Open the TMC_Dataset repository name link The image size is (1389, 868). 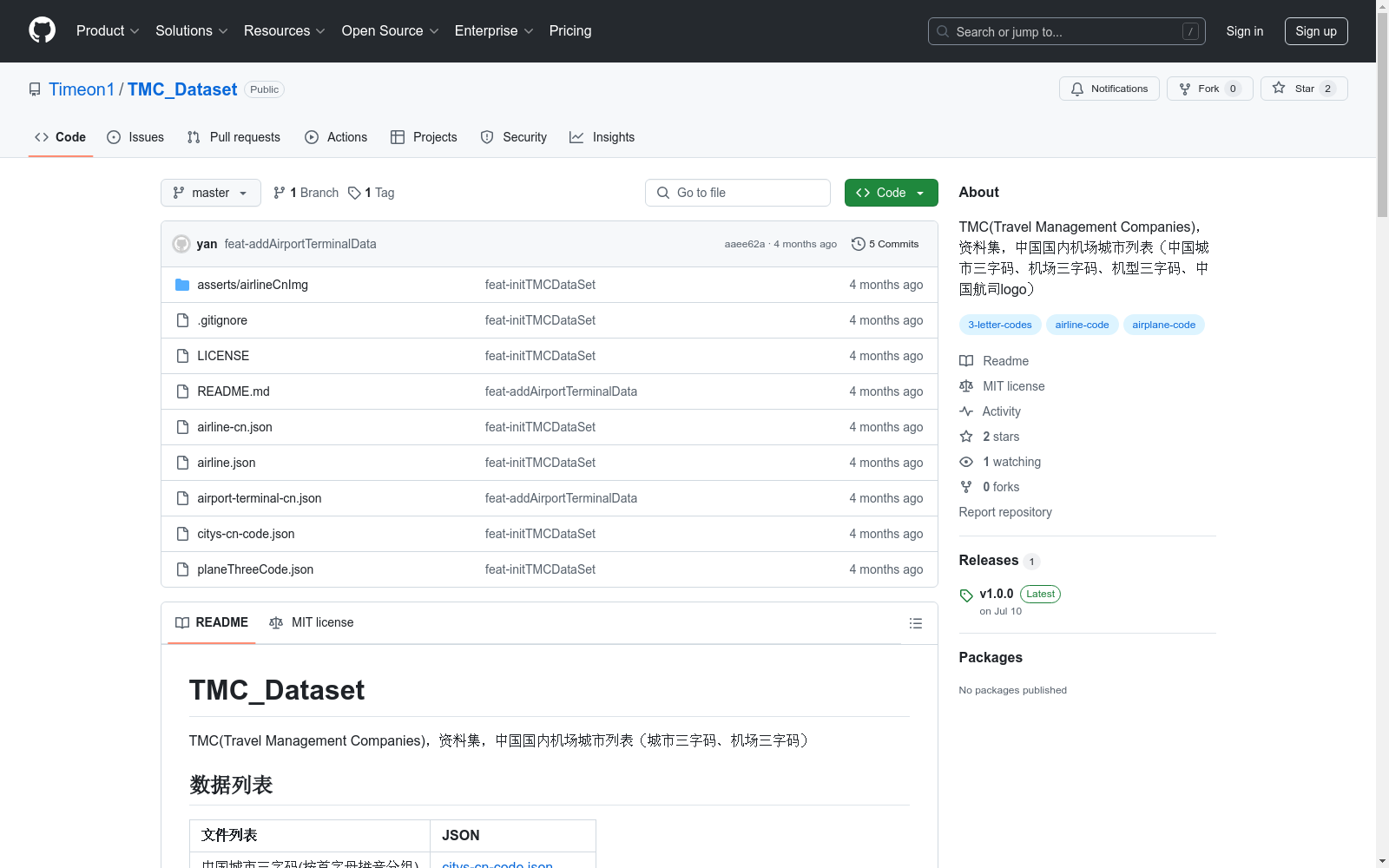pyautogui.click(x=182, y=89)
